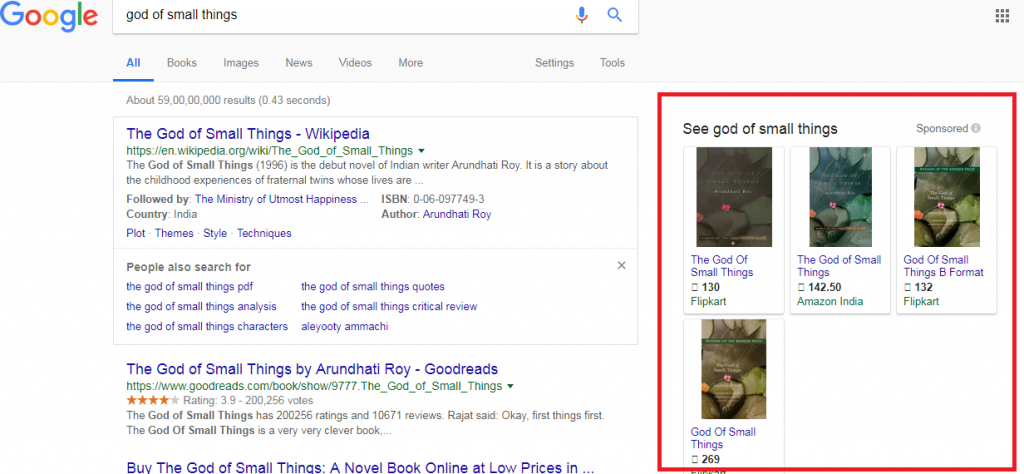The height and width of the screenshot is (474, 1024).
Task: Click the Amazon India seller text
Action: click(830, 301)
